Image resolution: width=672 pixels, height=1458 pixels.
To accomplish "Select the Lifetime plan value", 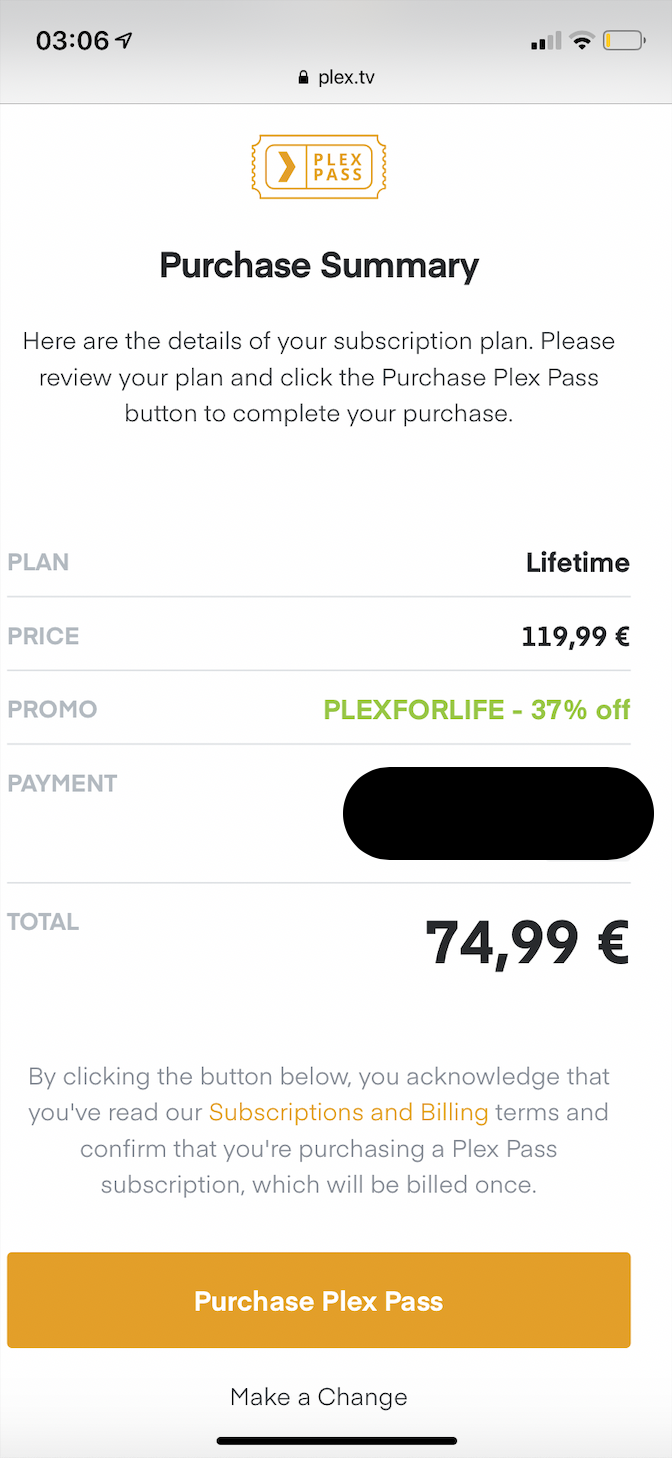I will click(x=577, y=562).
